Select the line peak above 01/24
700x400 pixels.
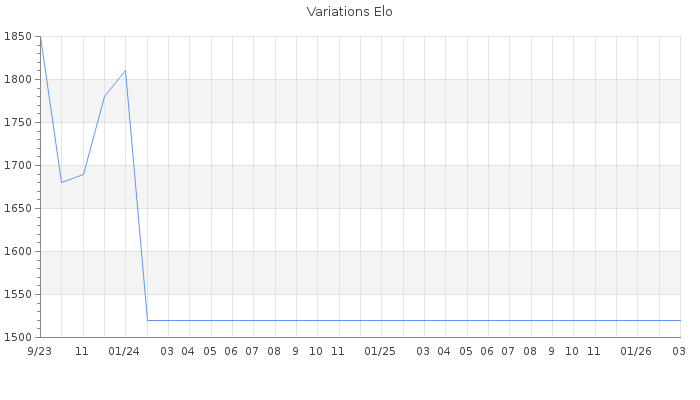click(x=125, y=71)
